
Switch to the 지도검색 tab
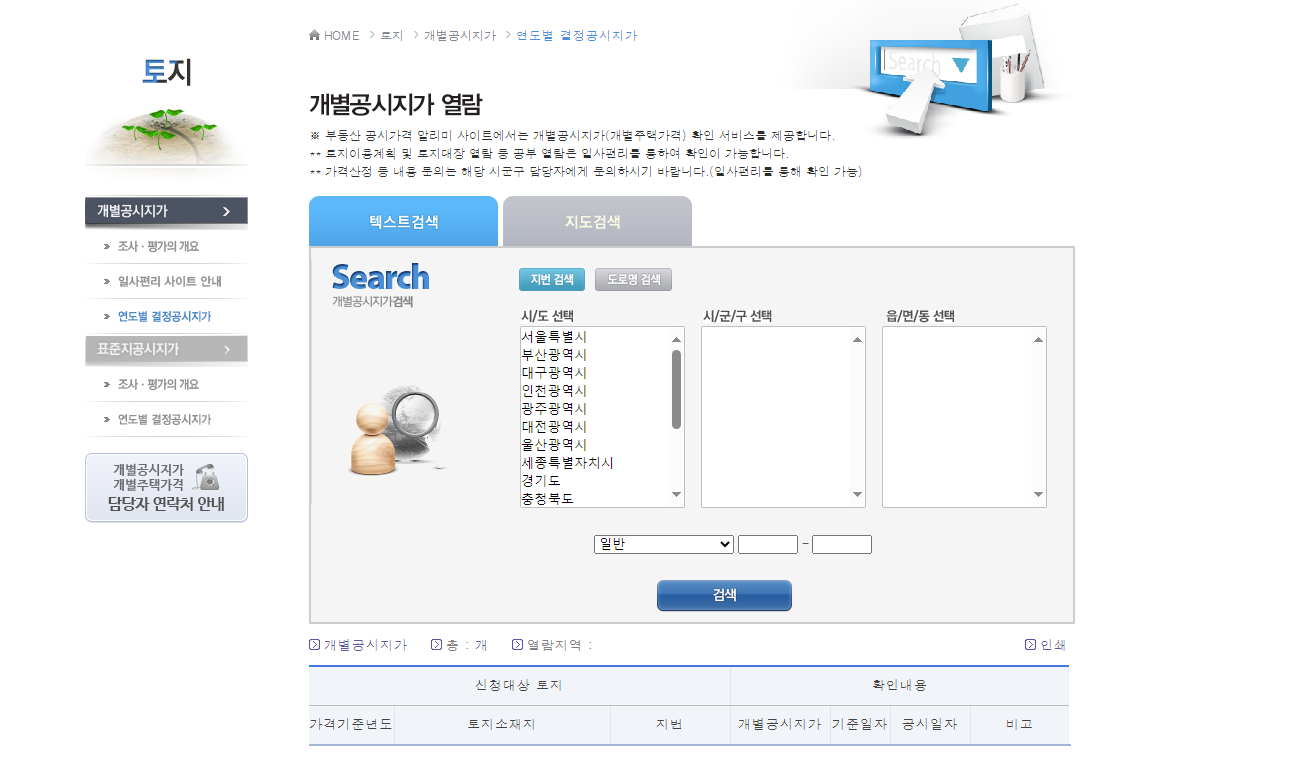[x=595, y=221]
